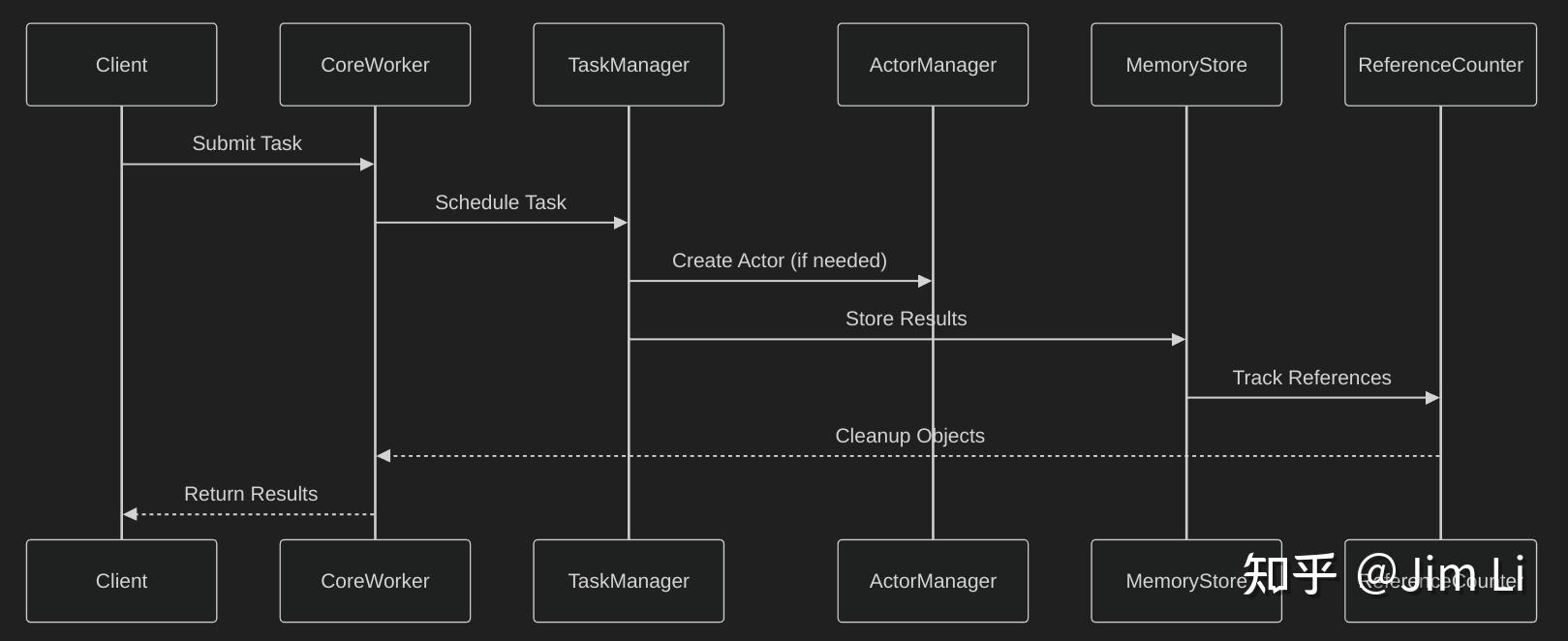Viewport: 1568px width, 641px height.
Task: Select the "Cleanup Objects" dashed message label
Action: click(909, 436)
